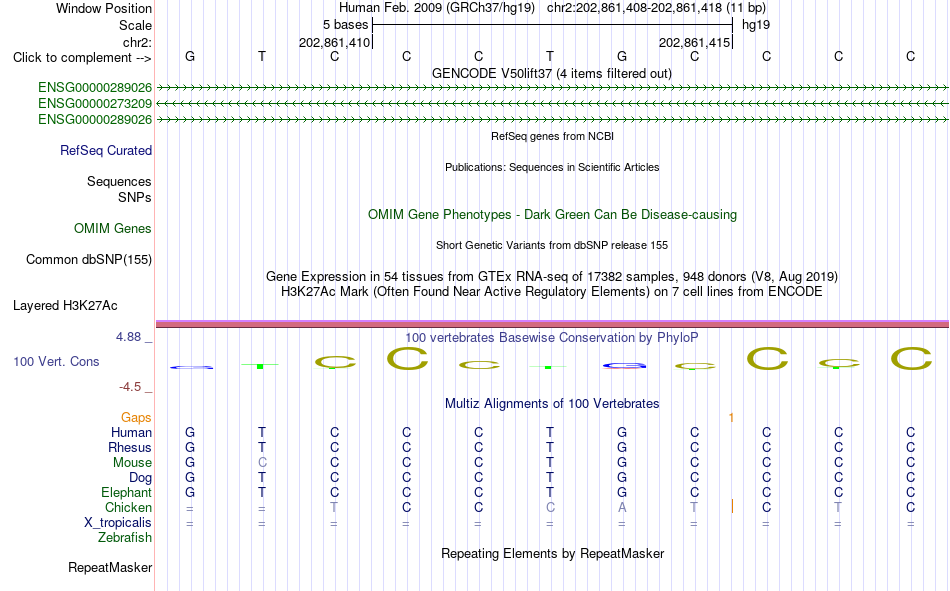Click the Dog species label

pyautogui.click(x=140, y=478)
